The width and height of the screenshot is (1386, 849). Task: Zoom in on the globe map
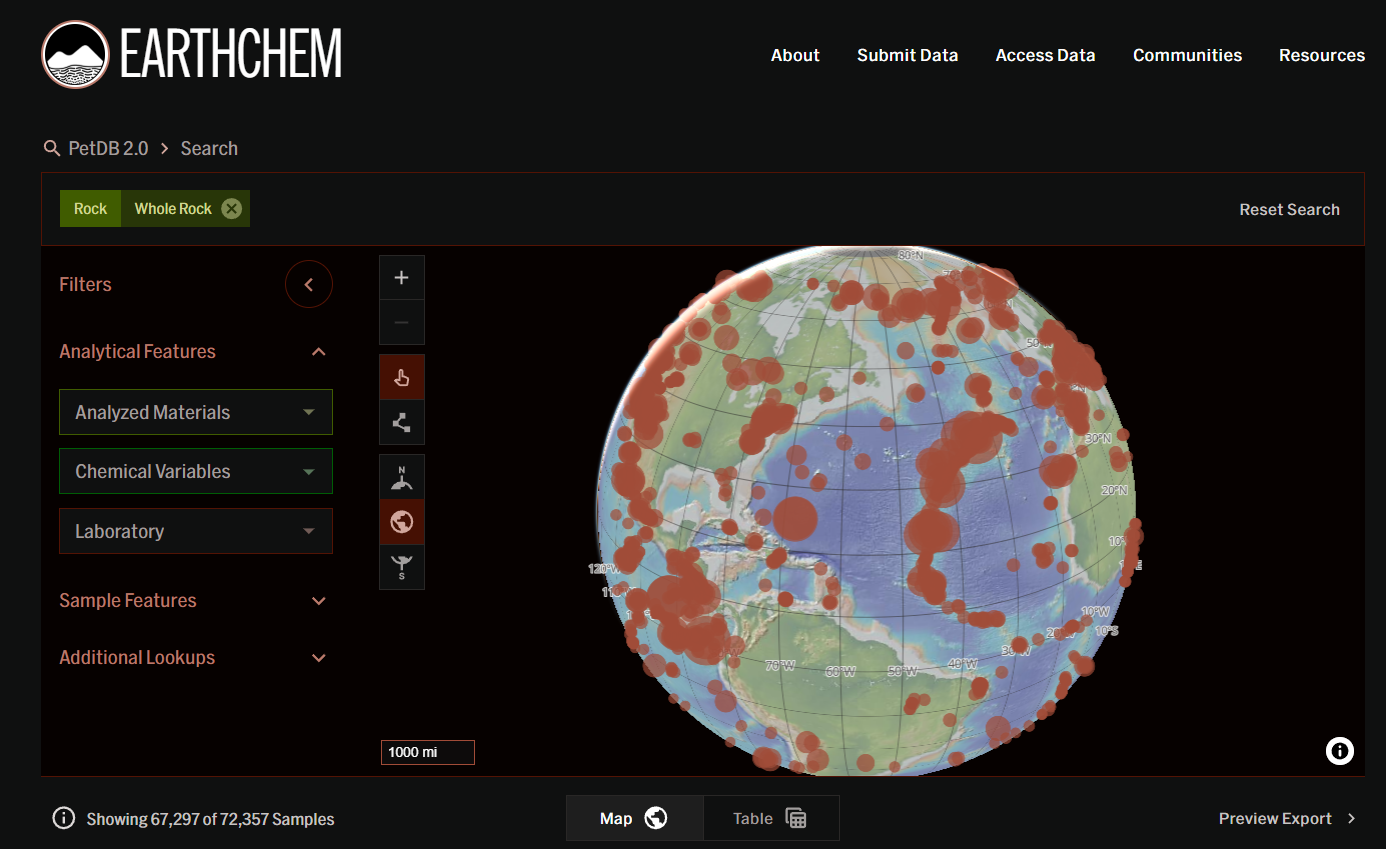click(401, 278)
